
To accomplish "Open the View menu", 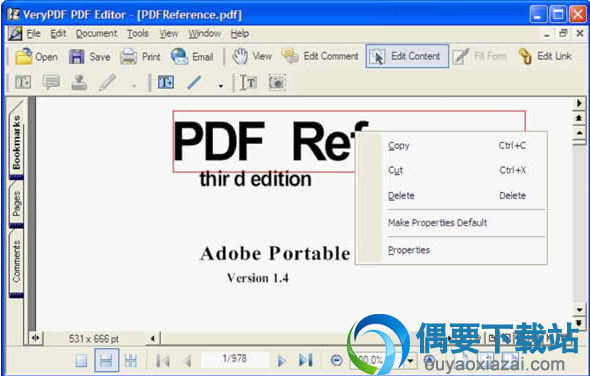I will coord(169,34).
